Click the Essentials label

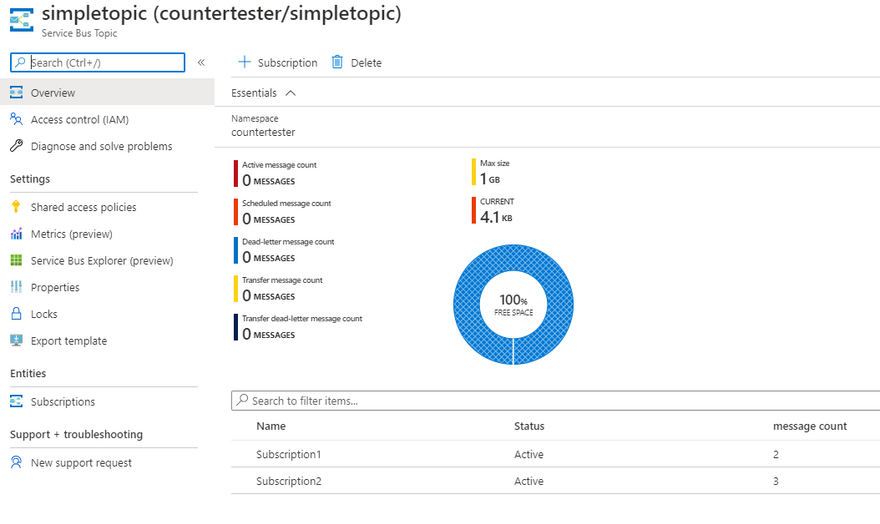(254, 93)
